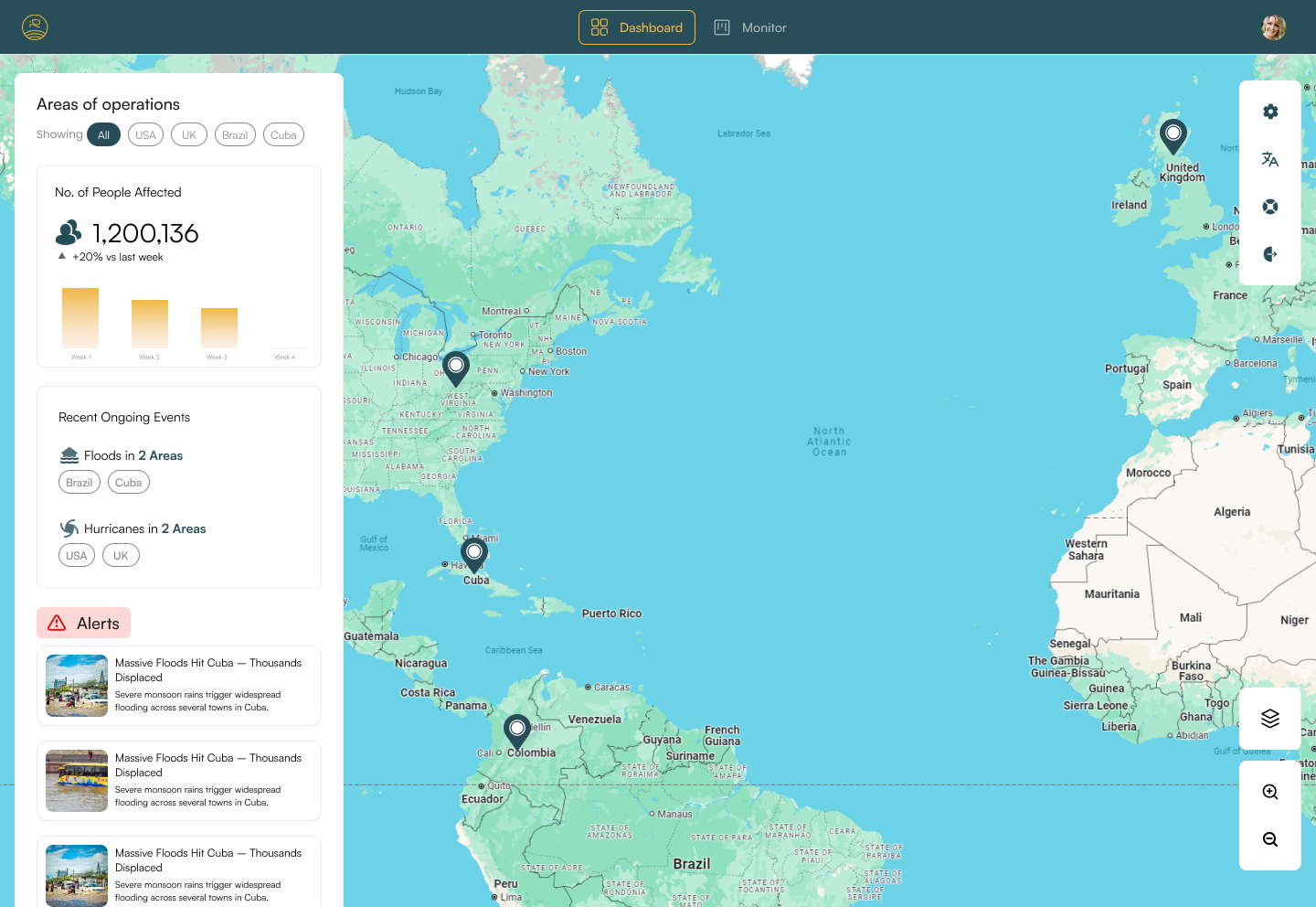The width and height of the screenshot is (1316, 907).
Task: Open the Dashboard tab
Action: [637, 27]
